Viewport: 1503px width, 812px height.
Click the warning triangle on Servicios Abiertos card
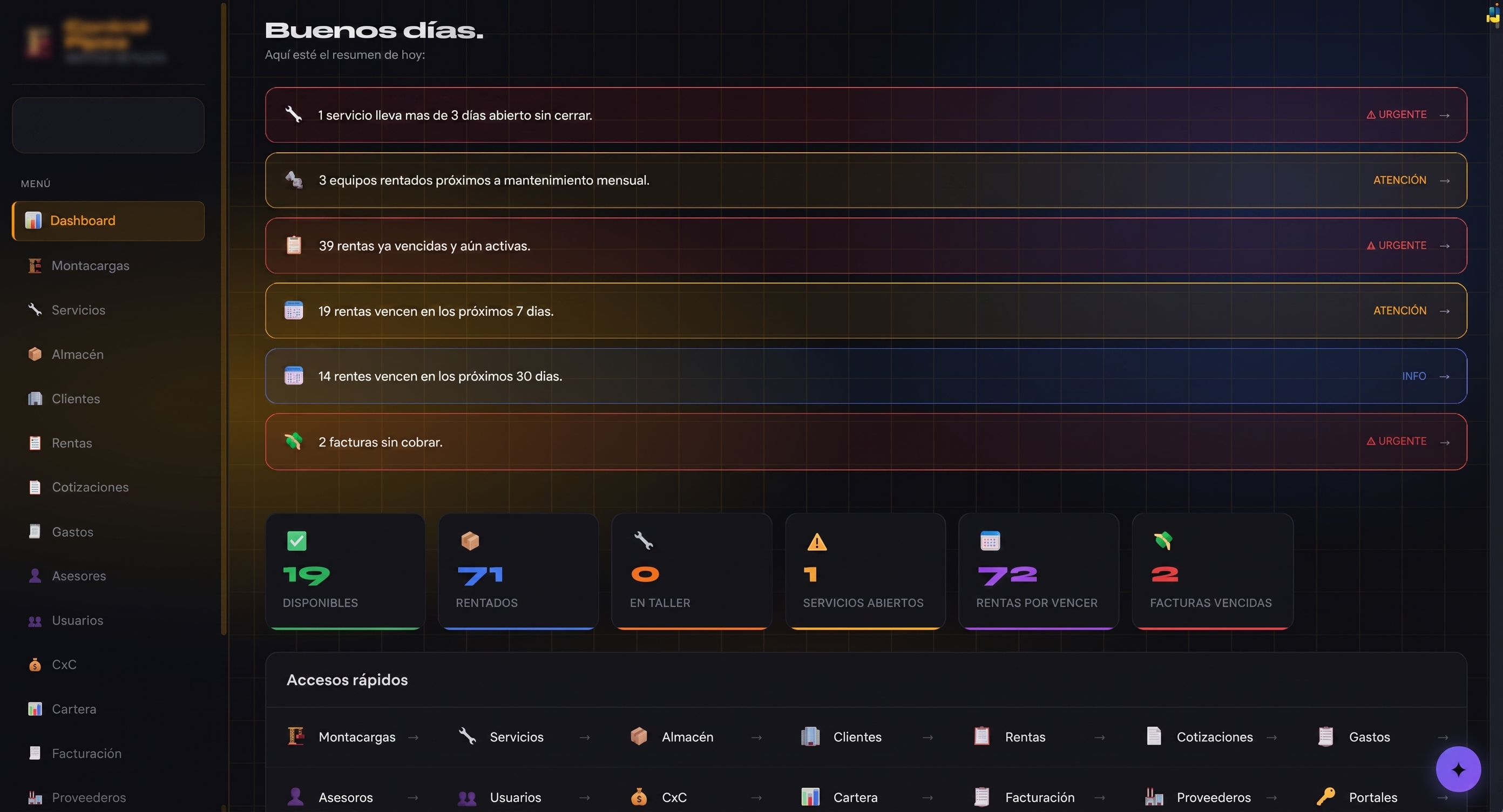point(817,542)
